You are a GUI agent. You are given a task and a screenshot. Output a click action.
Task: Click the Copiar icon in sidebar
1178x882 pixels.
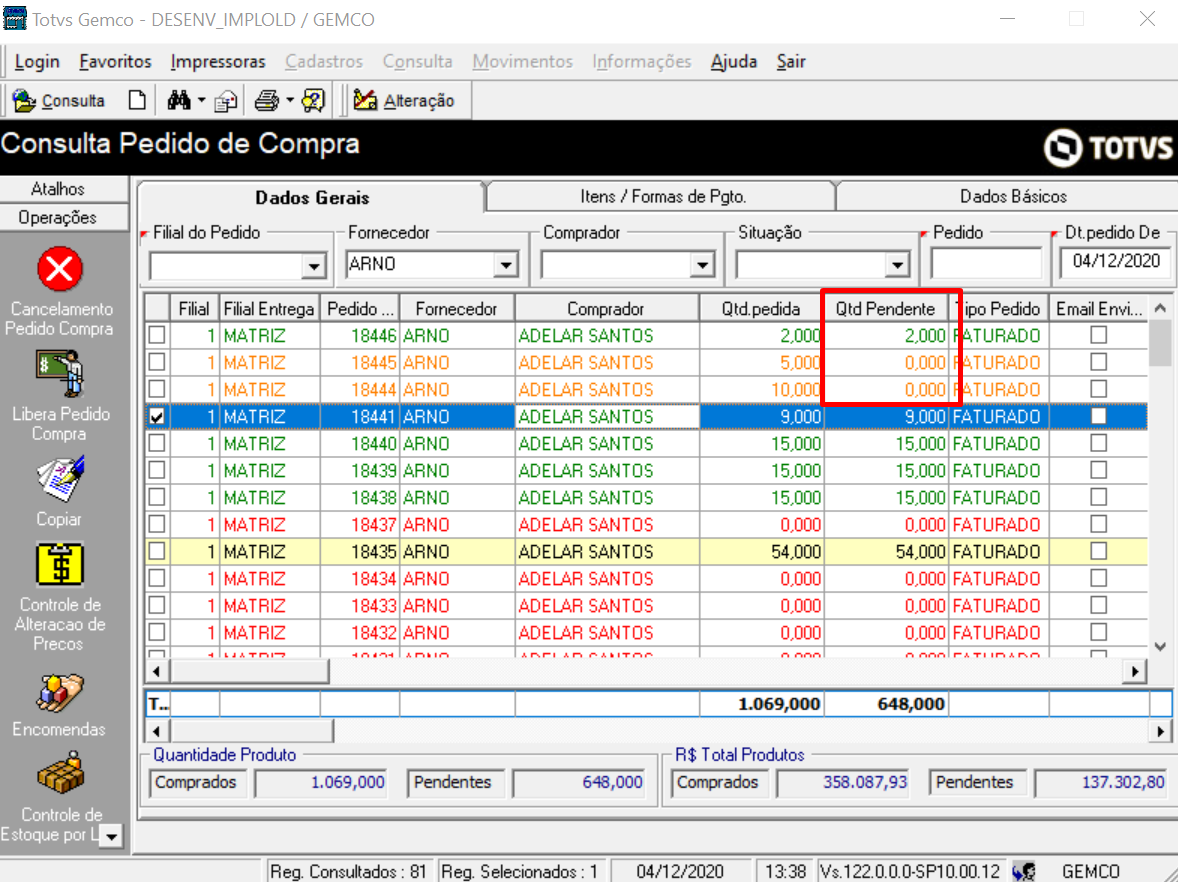click(59, 479)
